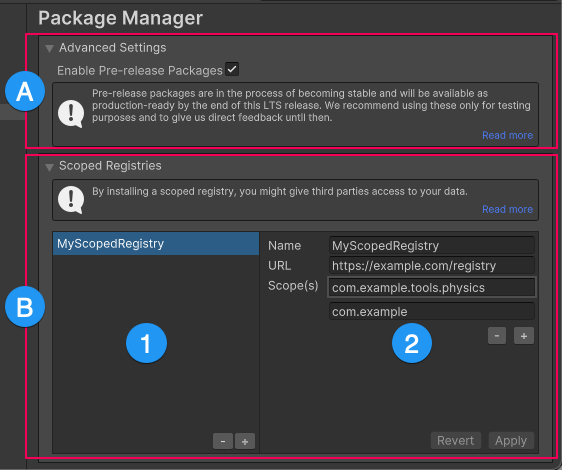Click the Enable Pre-release Packages label
Screen dimensions: 562x470
[140, 71]
